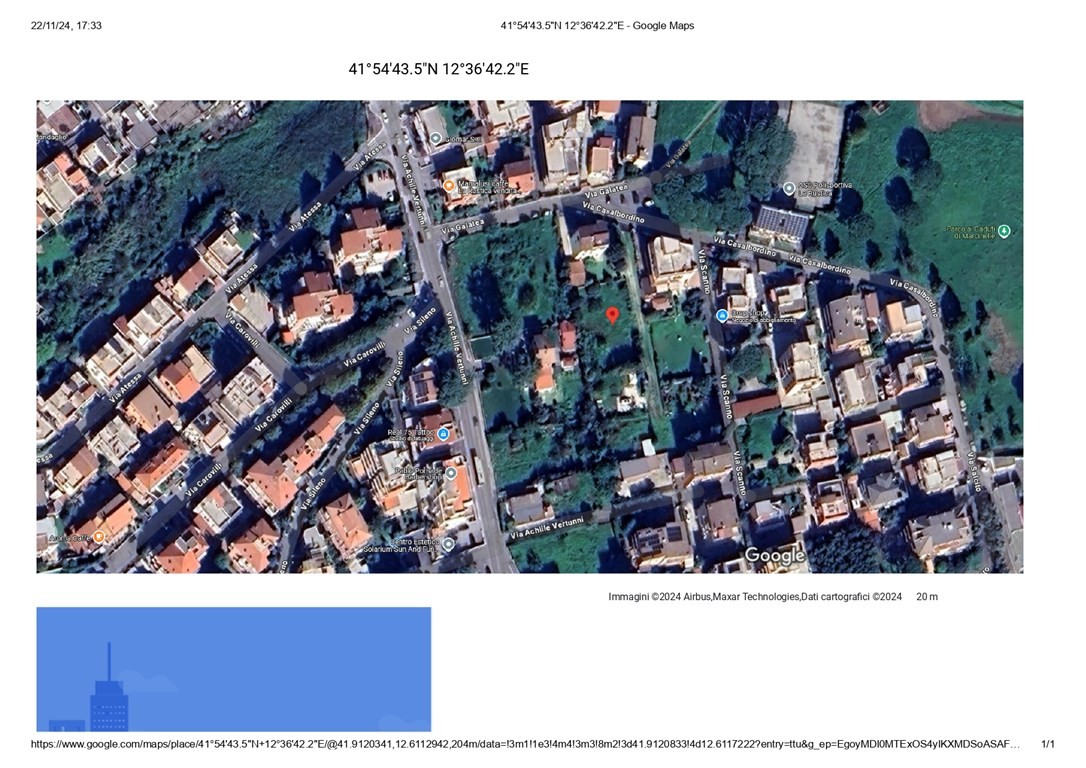This screenshot has height=768, width=1086.
Task: Select the Centro Estetico Solarium pin
Action: pyautogui.click(x=448, y=544)
